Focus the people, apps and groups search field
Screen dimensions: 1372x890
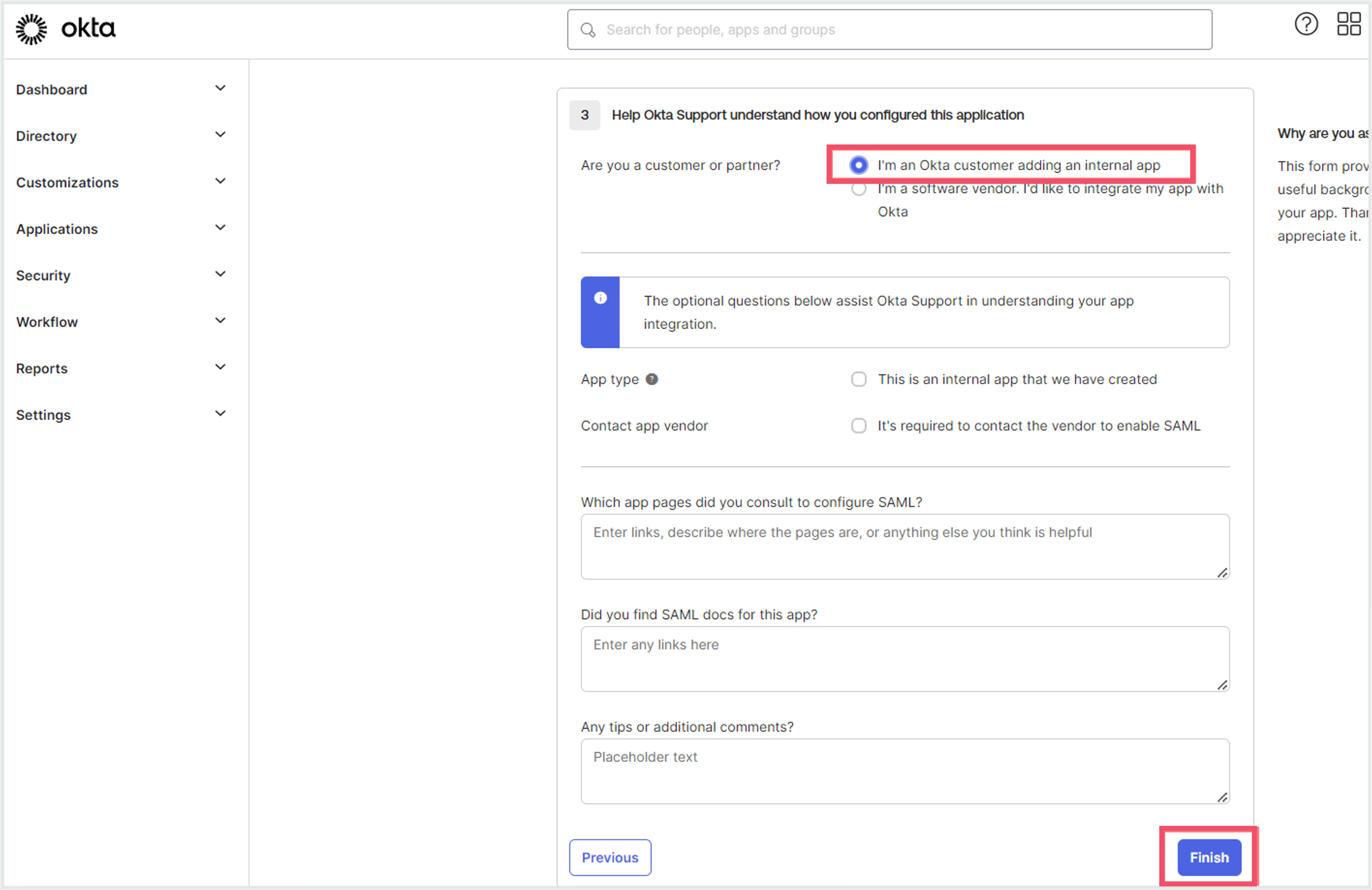coord(889,30)
